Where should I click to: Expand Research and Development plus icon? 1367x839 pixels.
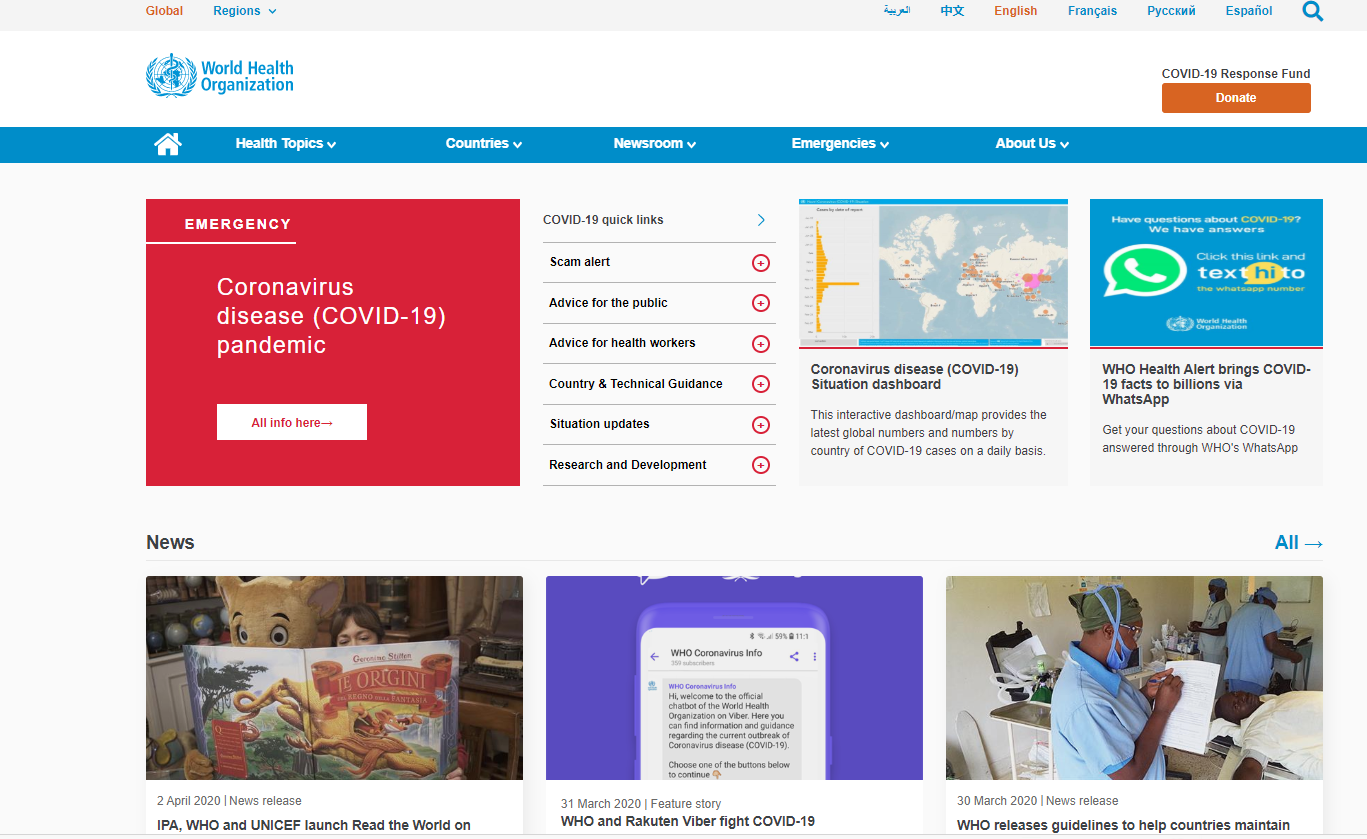[x=760, y=465]
